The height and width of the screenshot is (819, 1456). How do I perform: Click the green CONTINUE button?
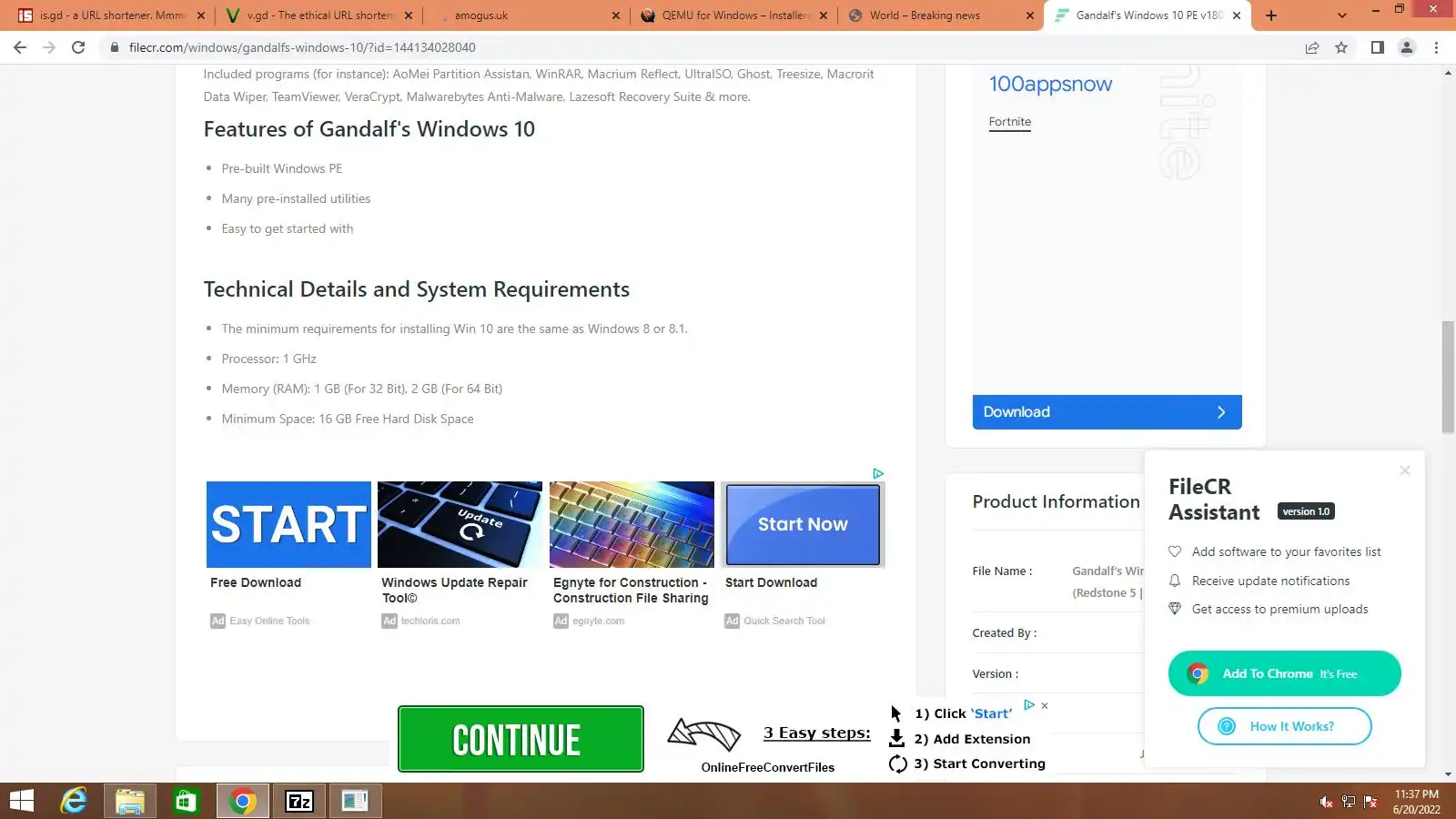[521, 739]
